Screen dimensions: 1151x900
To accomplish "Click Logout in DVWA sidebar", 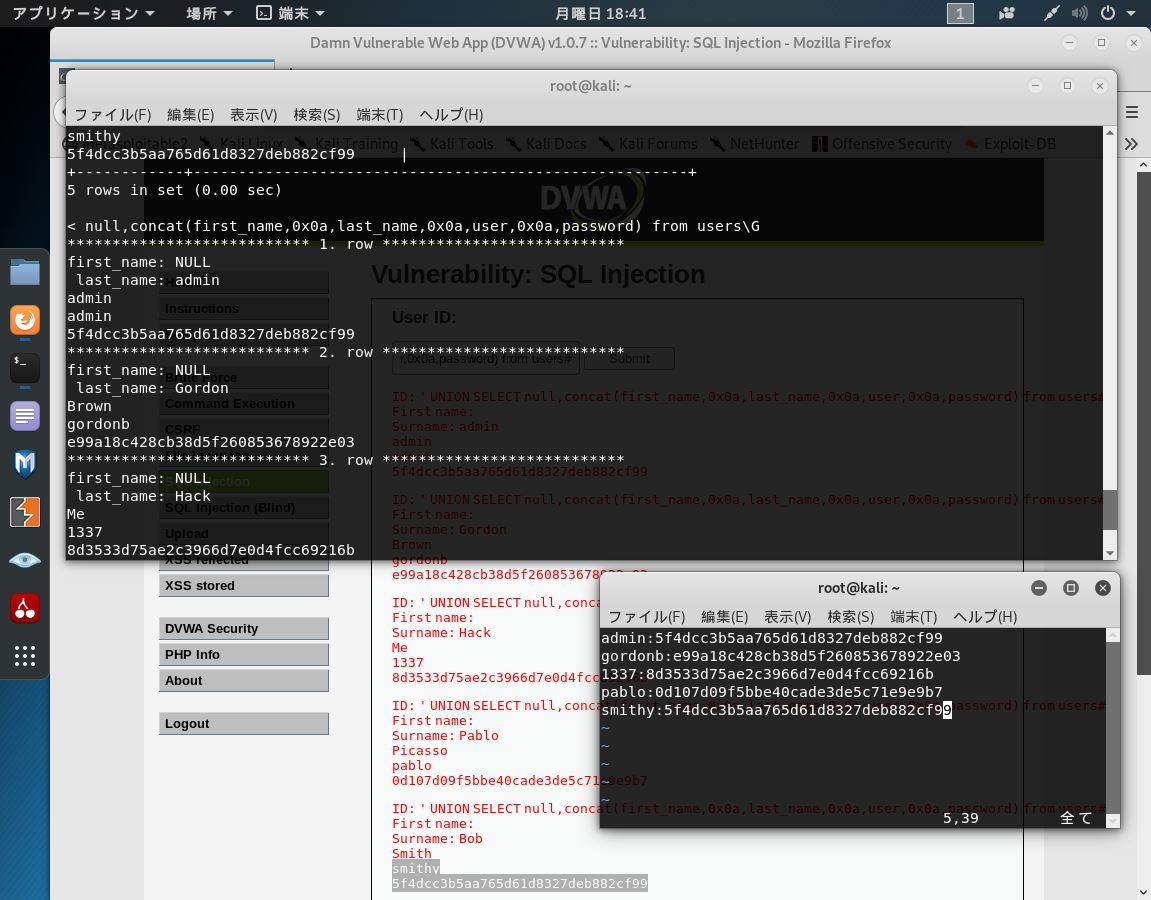I will pos(244,723).
